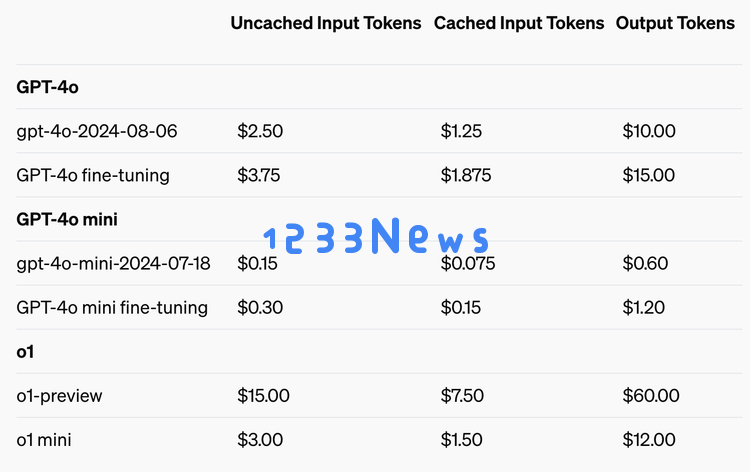Click the Uncached Input Tokens column header
Screen dimensions: 750x472
326,23
